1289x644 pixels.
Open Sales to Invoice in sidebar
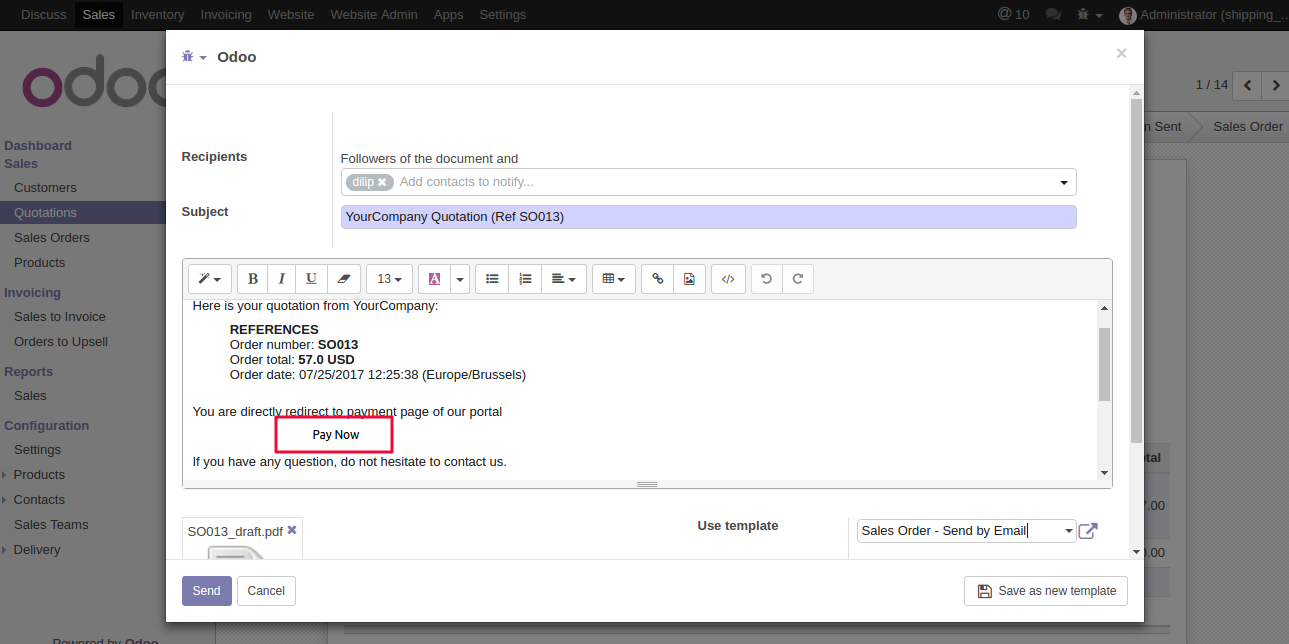click(x=60, y=317)
